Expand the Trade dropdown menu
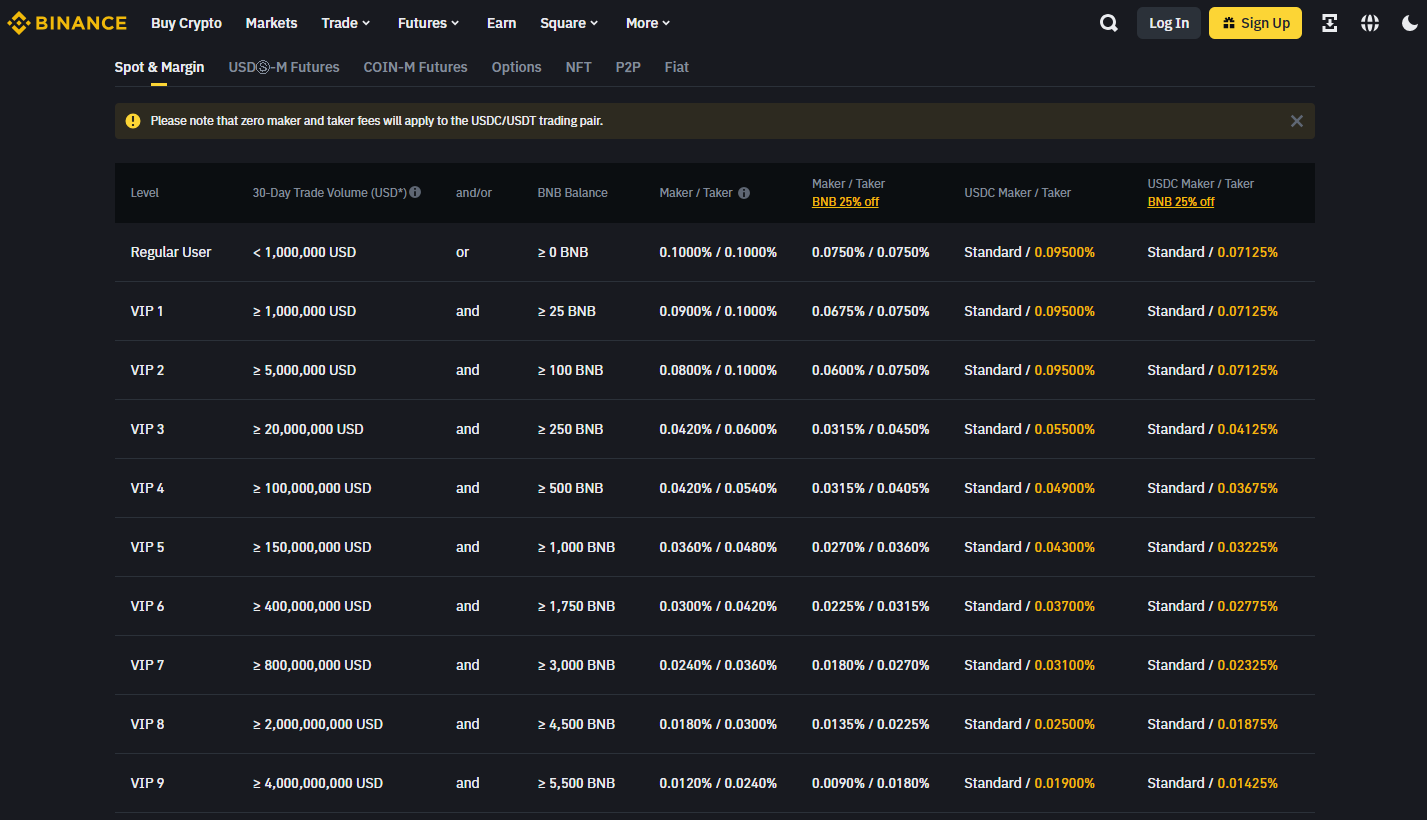Viewport: 1427px width, 820px height. pyautogui.click(x=346, y=23)
